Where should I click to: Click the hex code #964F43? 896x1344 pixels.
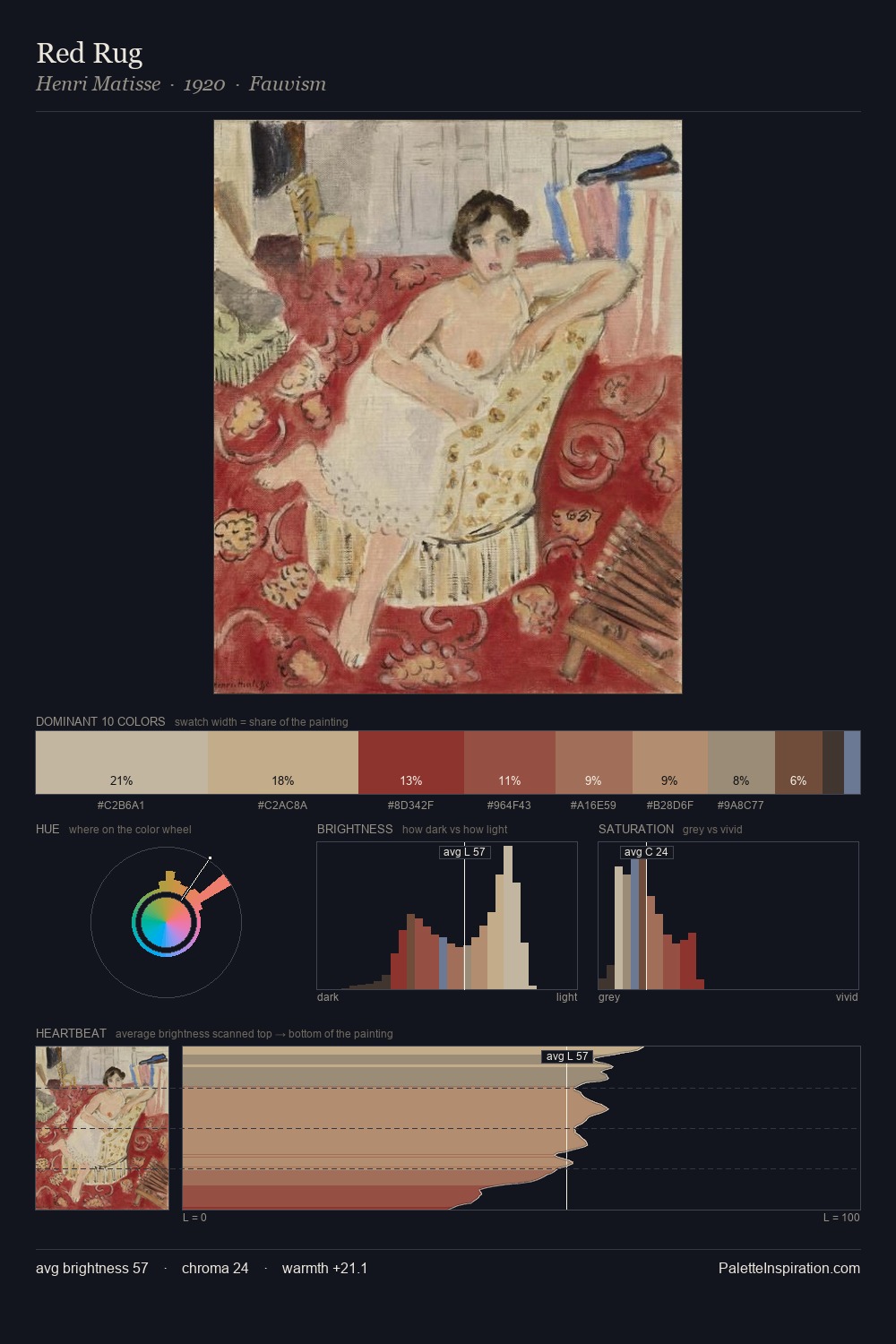[x=509, y=806]
